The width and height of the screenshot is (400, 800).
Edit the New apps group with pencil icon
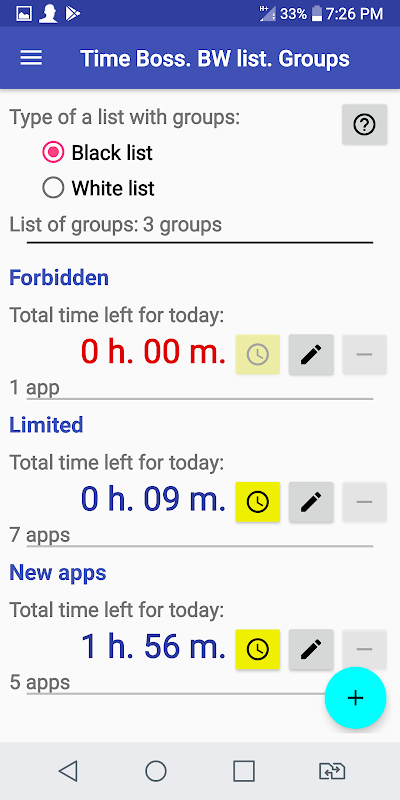coord(311,649)
